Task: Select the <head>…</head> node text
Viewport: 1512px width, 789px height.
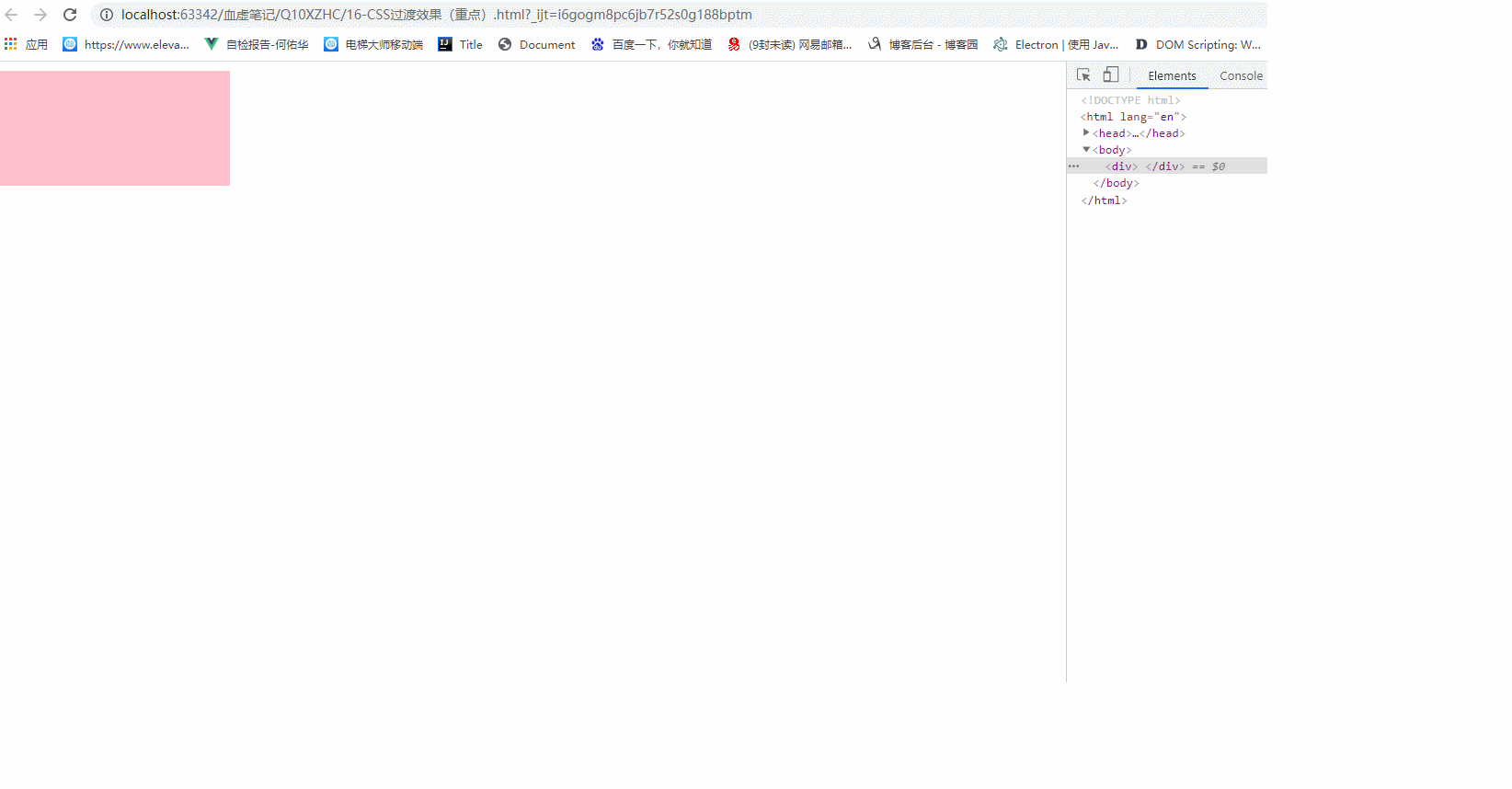Action: click(1139, 133)
